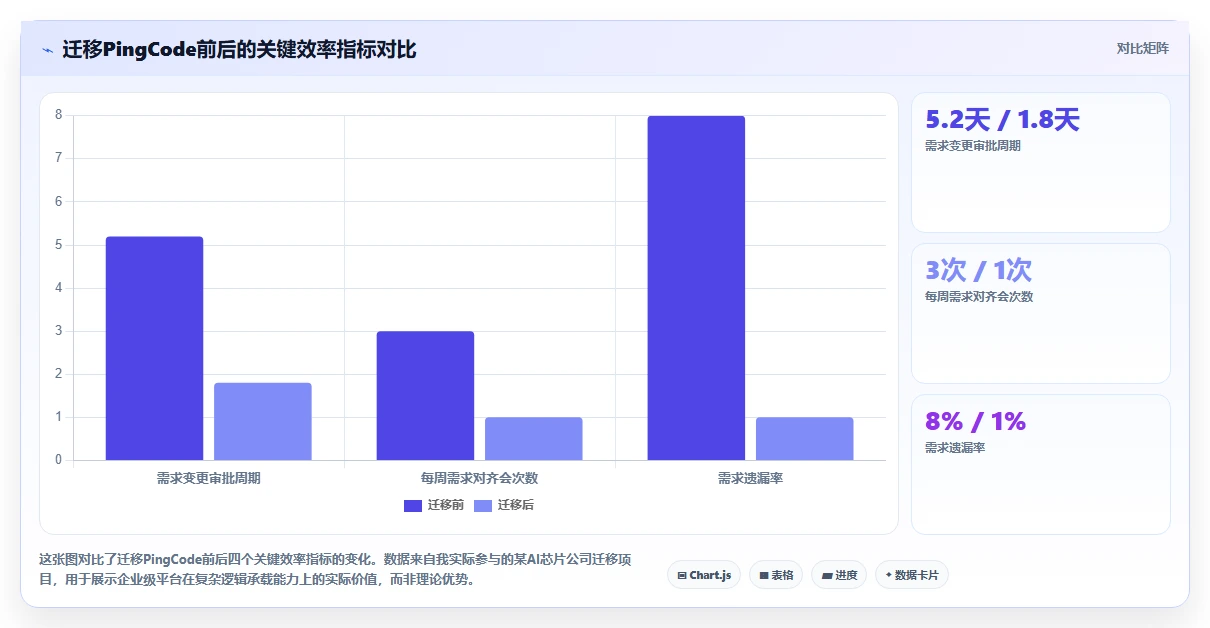Click the card caption 需求变更审批周期
Image resolution: width=1210 pixels, height=628 pixels.
click(x=973, y=146)
